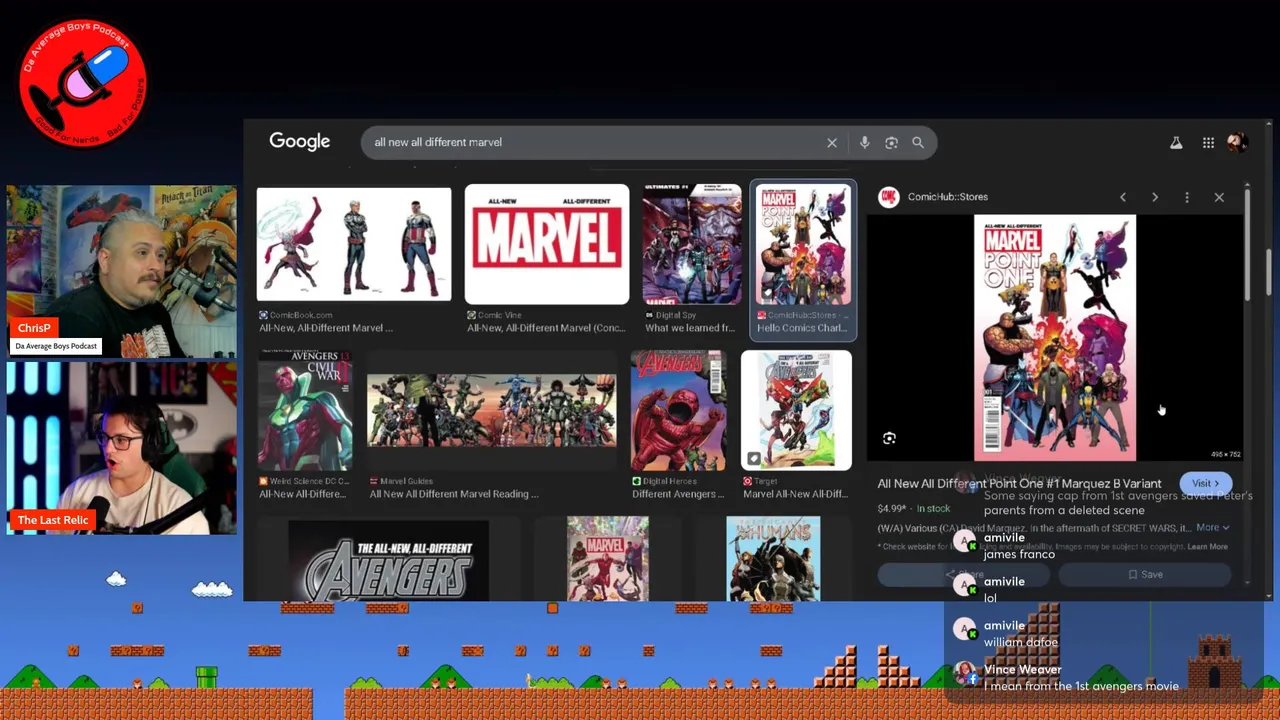Start voice search with the microphone icon
Screen dimensions: 1280x720
864,142
